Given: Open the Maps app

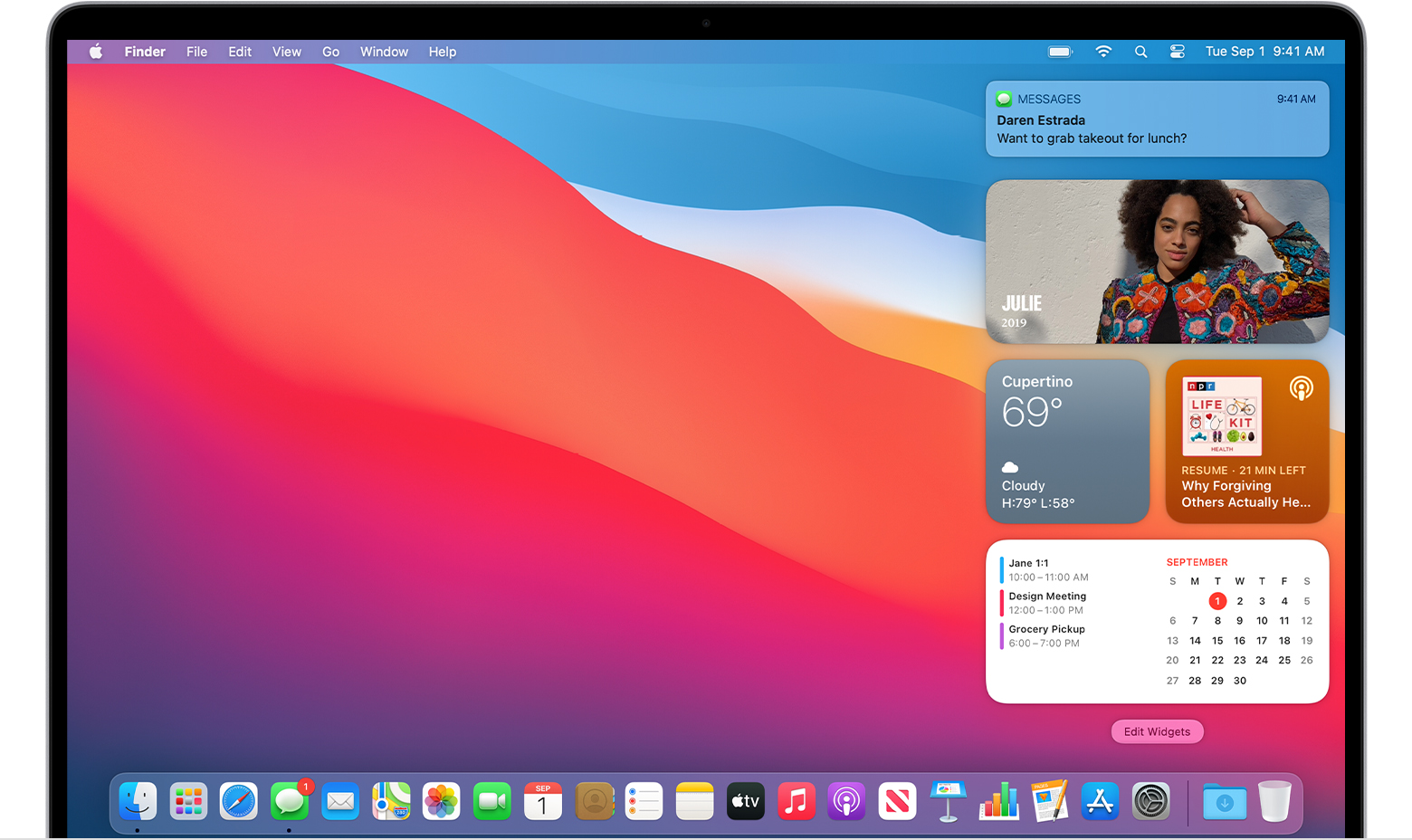Looking at the screenshot, I should click(x=390, y=801).
